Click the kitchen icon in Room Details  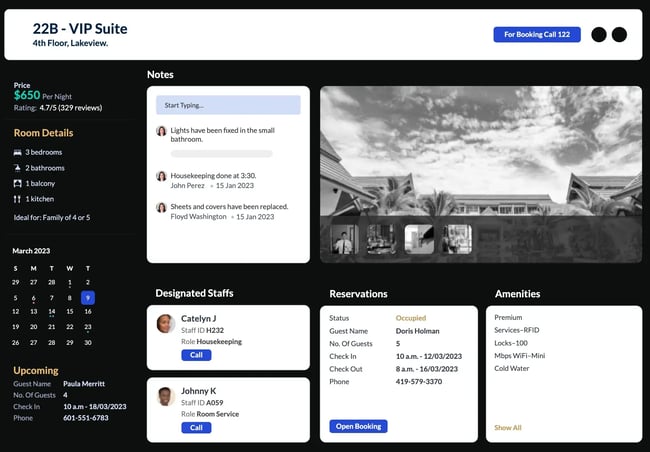pyautogui.click(x=17, y=200)
